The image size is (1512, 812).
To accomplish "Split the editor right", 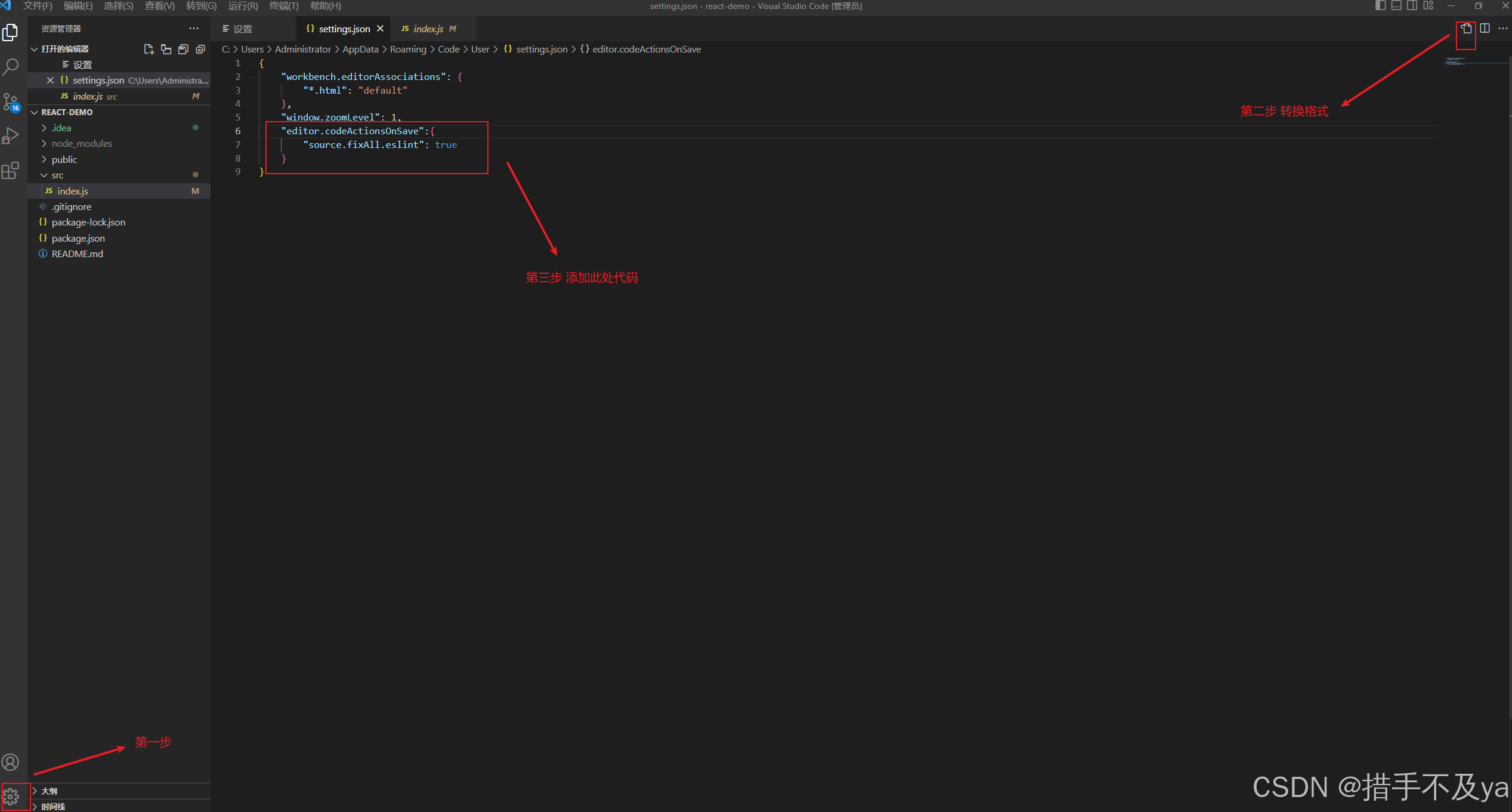I will pos(1485,29).
